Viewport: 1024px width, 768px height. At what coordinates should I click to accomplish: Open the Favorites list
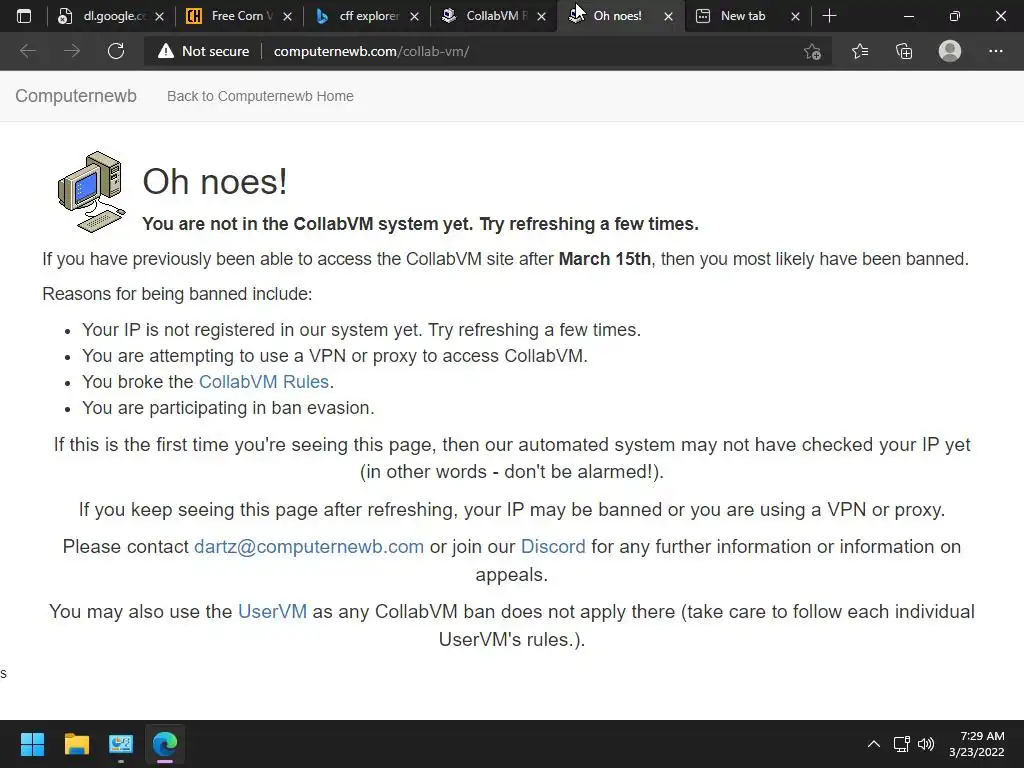[x=859, y=51]
